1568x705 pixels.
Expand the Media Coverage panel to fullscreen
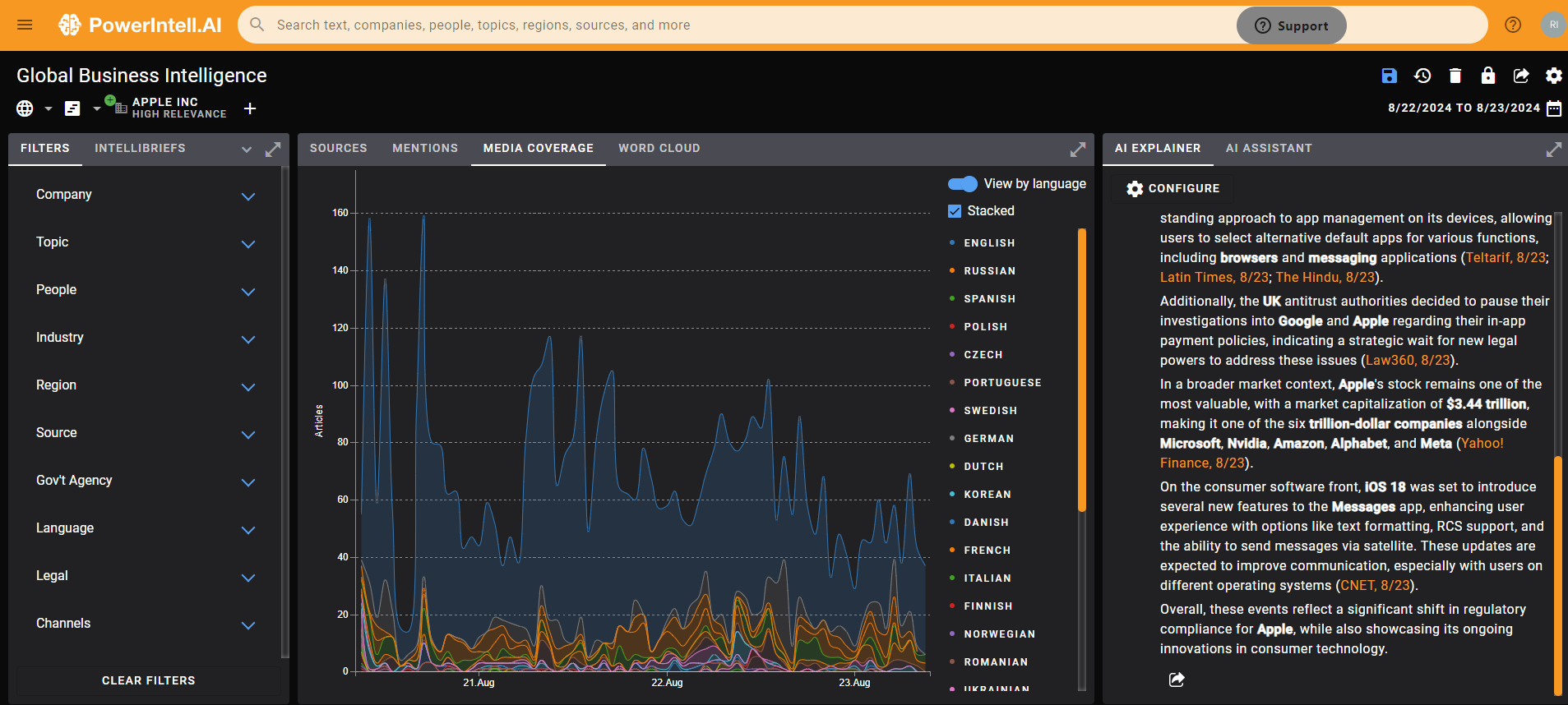(1078, 150)
